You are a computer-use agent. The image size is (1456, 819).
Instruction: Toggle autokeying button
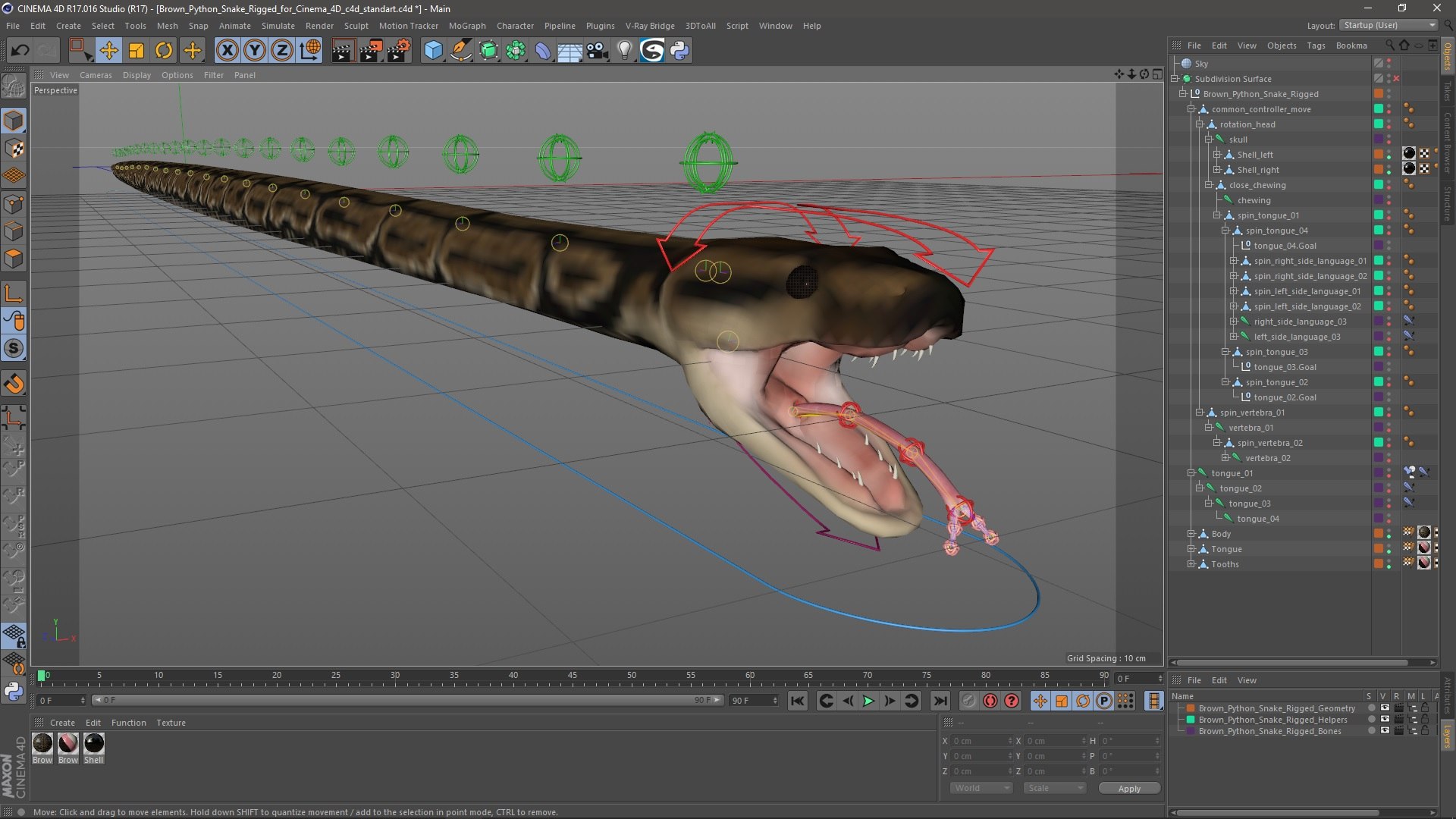[x=990, y=701]
